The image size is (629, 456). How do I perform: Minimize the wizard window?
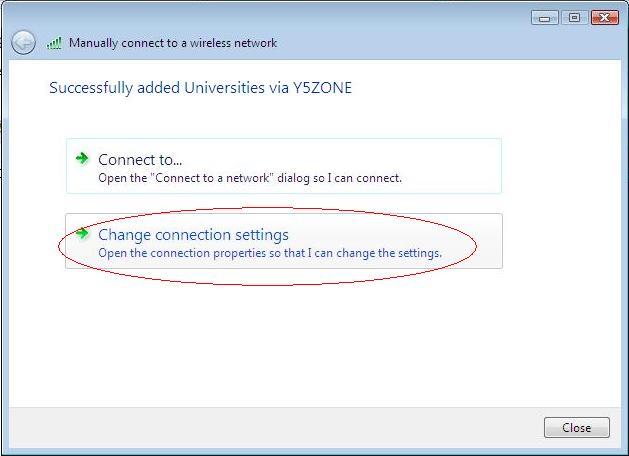click(x=546, y=17)
